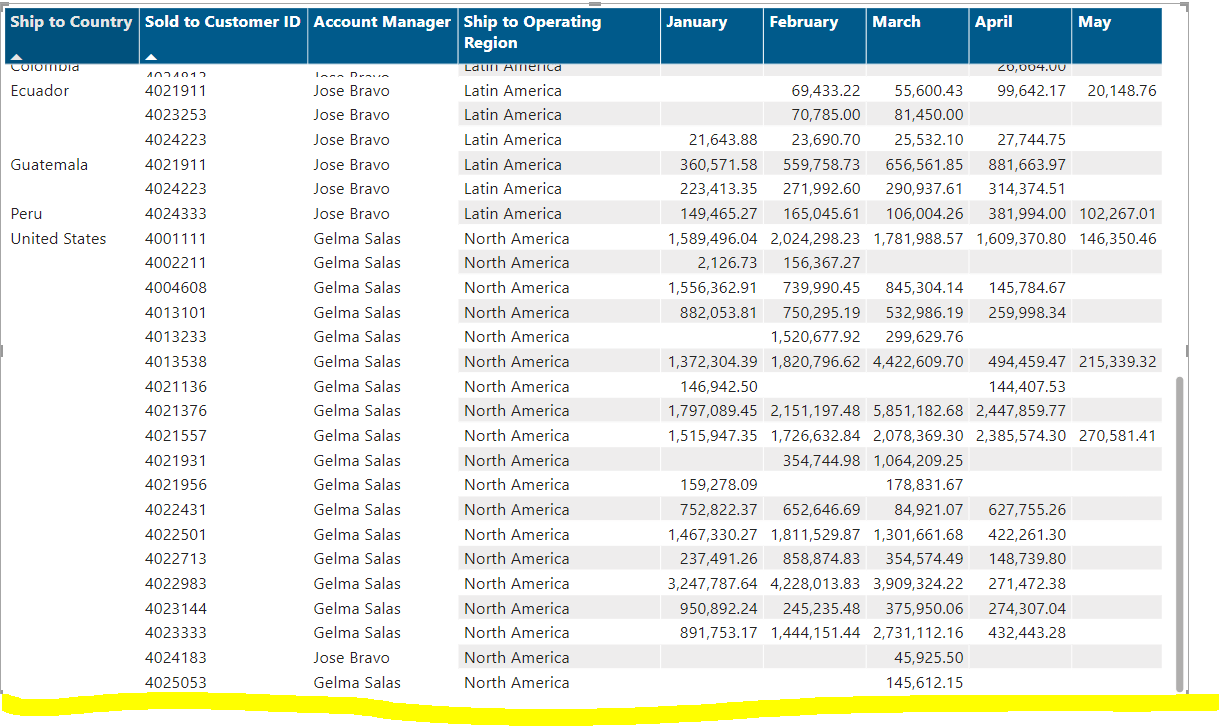Click Jose Bravo in the 4024183 row
Image resolution: width=1219 pixels, height=726 pixels.
coord(351,658)
